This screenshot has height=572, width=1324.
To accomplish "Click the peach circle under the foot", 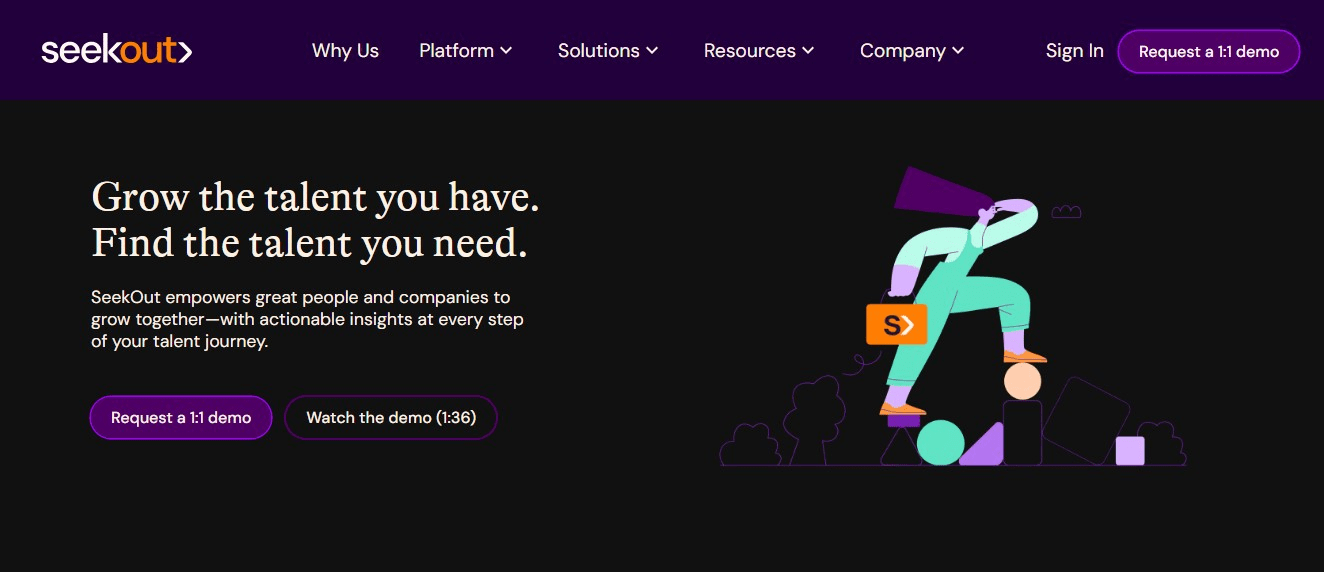I will [x=1022, y=381].
